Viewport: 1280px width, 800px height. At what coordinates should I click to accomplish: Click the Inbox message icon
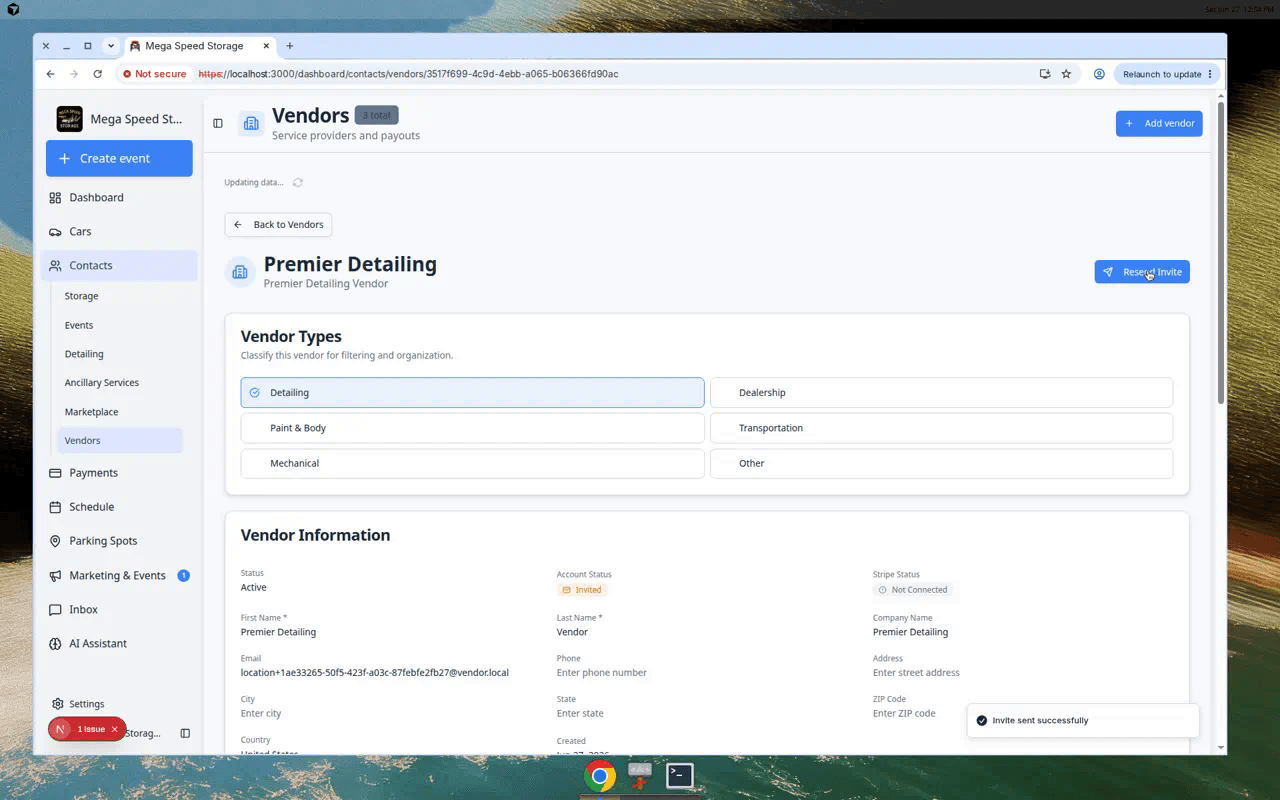55,610
